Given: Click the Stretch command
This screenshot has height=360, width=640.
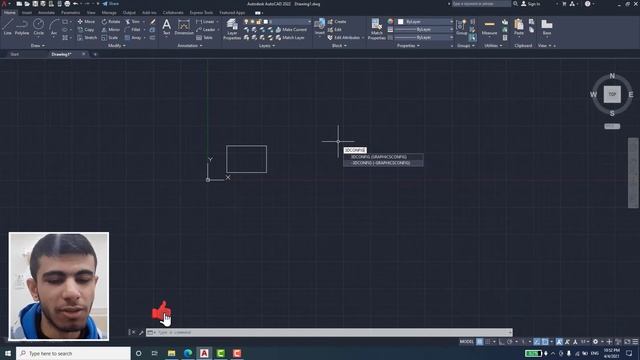Looking at the screenshot, I should coord(87,38).
